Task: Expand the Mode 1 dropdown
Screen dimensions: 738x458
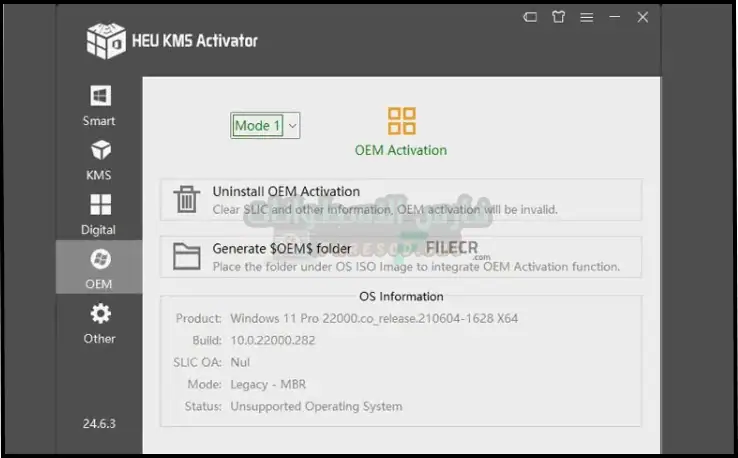Action: [265, 125]
